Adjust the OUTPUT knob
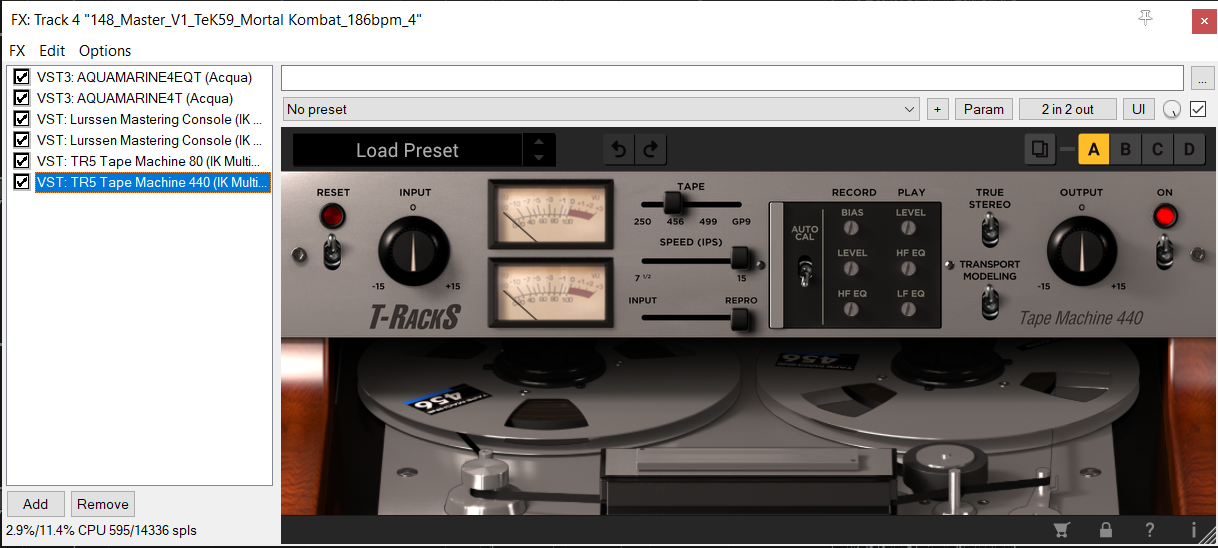Screen dimensions: 1218x548 point(1081,250)
